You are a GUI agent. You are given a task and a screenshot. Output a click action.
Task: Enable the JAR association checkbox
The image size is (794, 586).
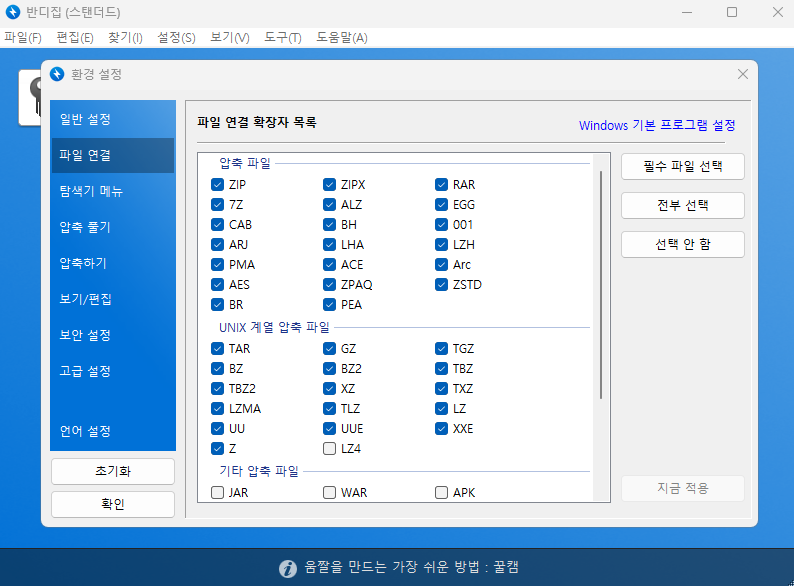coord(217,492)
